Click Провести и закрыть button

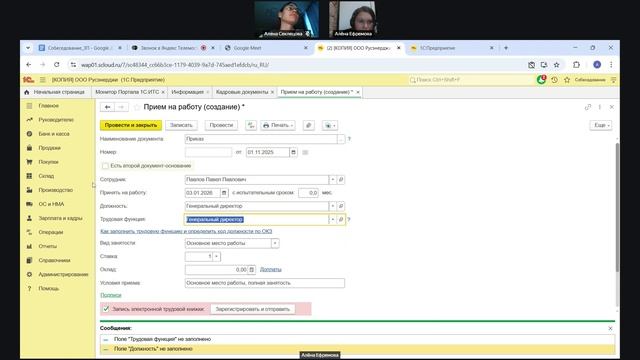pyautogui.click(x=131, y=125)
